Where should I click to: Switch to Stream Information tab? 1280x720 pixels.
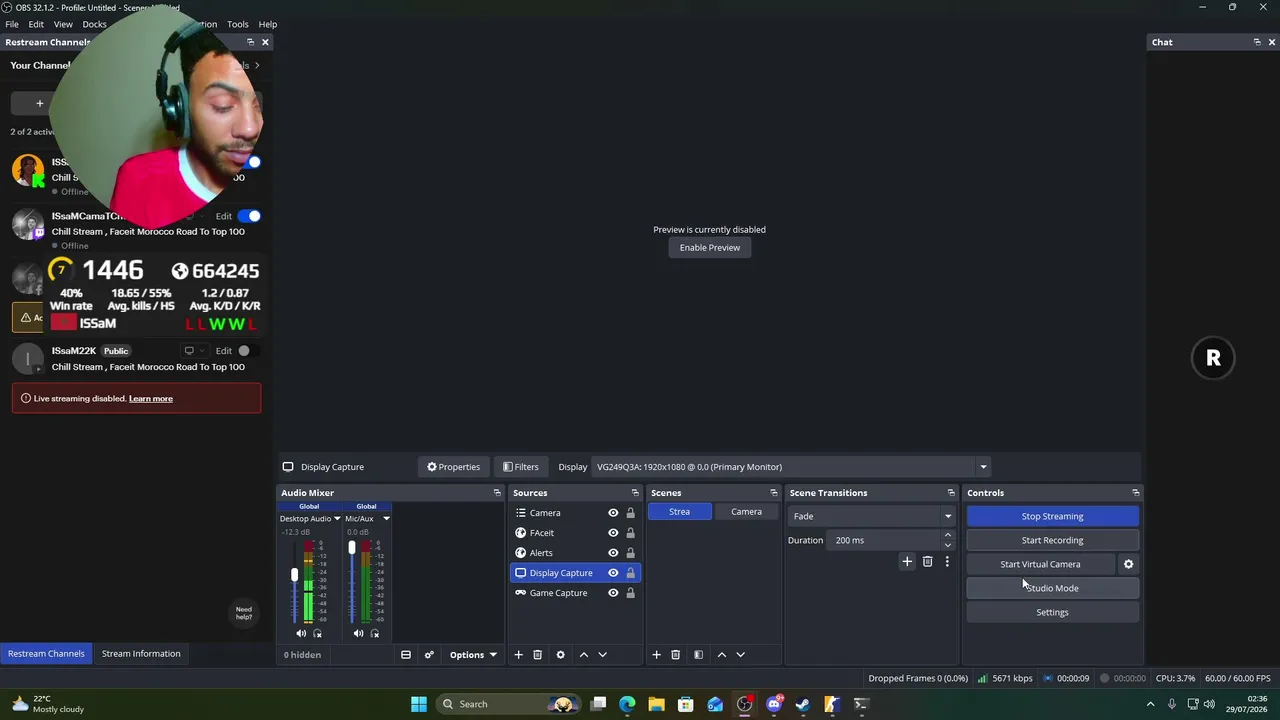pyautogui.click(x=141, y=654)
